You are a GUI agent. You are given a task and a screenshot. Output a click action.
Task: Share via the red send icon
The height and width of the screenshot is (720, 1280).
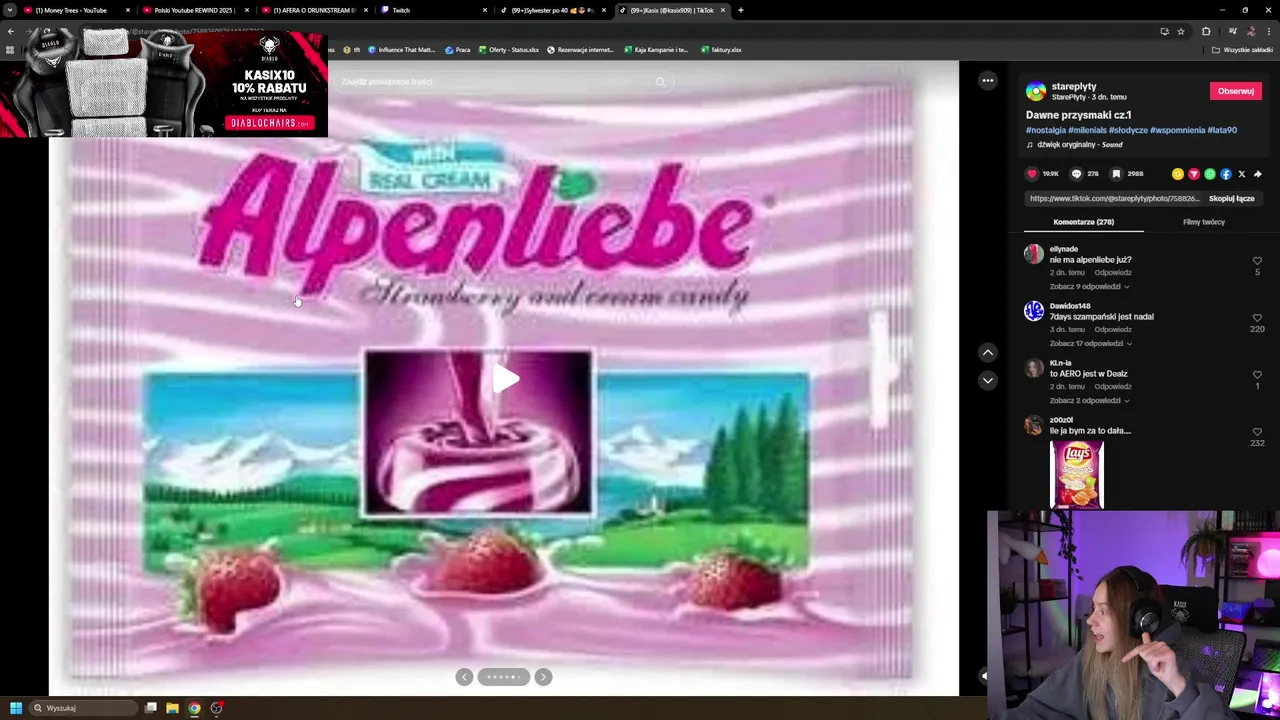1194,174
